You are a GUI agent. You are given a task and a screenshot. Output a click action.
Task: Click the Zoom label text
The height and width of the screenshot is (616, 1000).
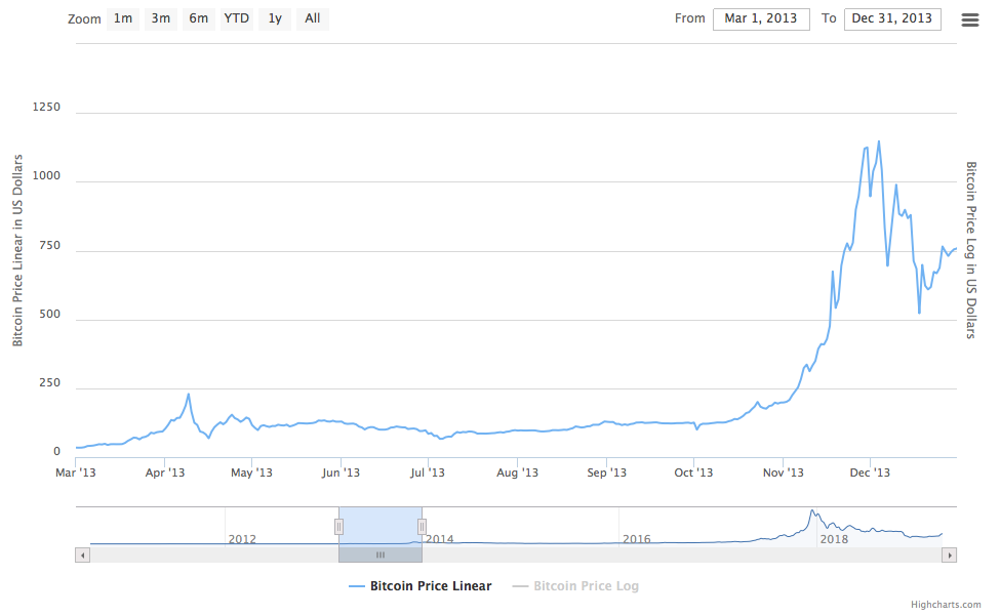point(84,19)
